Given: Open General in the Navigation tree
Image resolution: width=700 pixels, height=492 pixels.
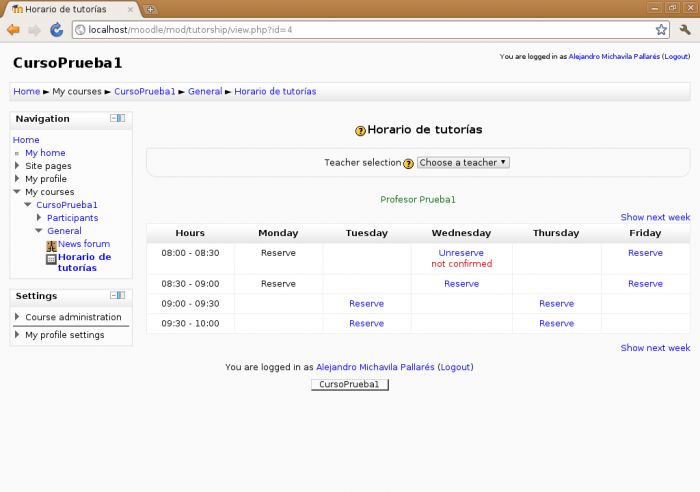Looking at the screenshot, I should tap(64, 230).
